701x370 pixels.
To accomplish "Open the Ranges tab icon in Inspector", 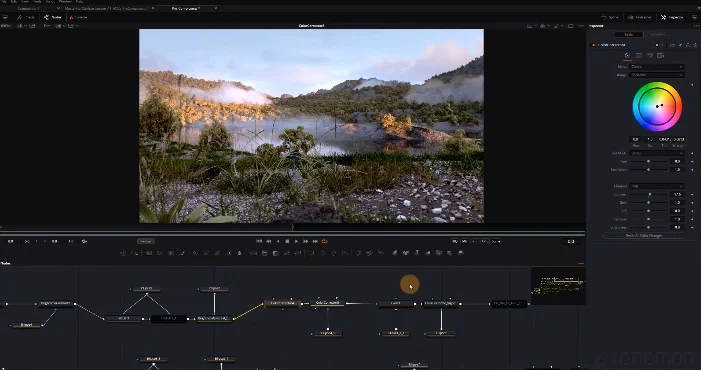I will click(638, 55).
